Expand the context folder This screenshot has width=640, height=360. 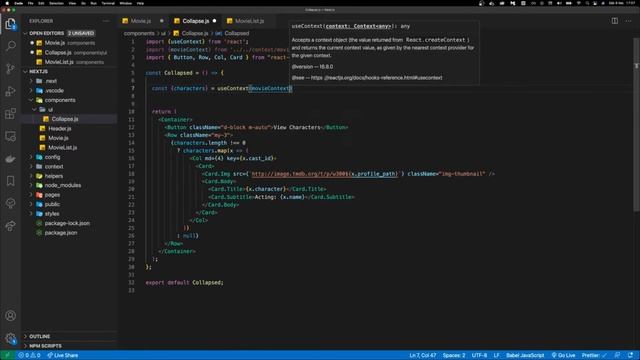pos(54,167)
